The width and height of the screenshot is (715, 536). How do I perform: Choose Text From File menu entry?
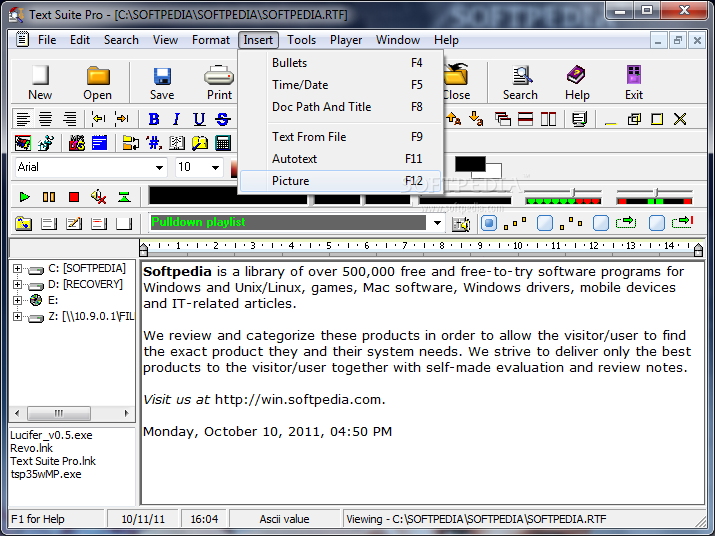[x=340, y=137]
